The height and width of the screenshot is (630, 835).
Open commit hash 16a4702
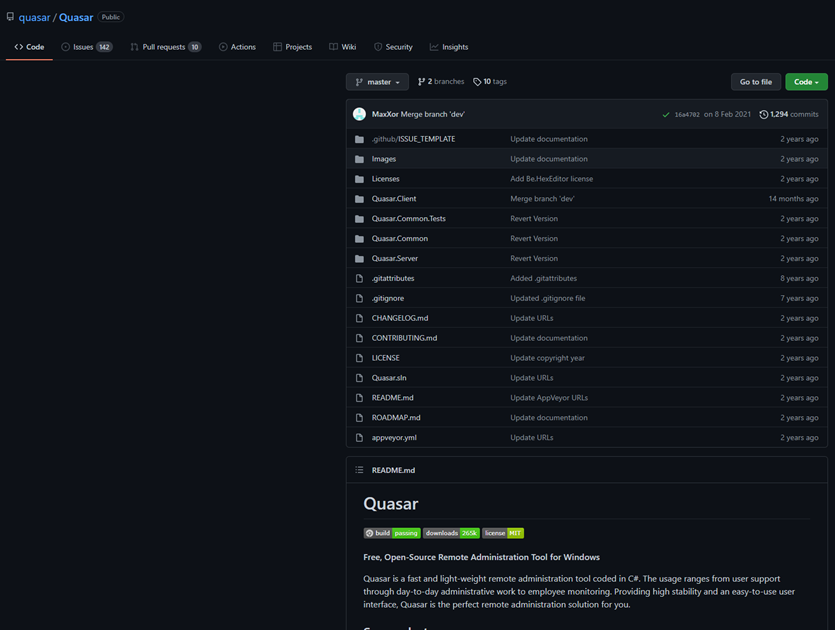coord(687,114)
